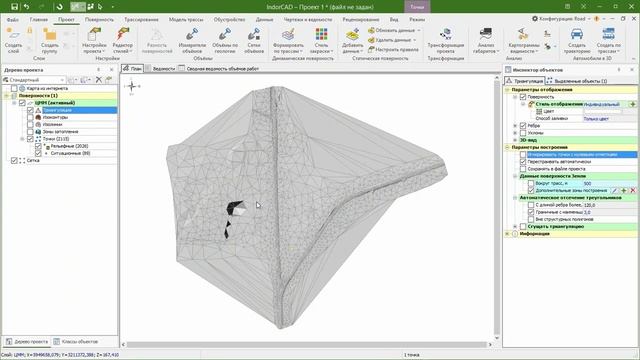Click Вокруг трасс value field 500
Screen dimensions: 640x360
[x=610, y=184]
